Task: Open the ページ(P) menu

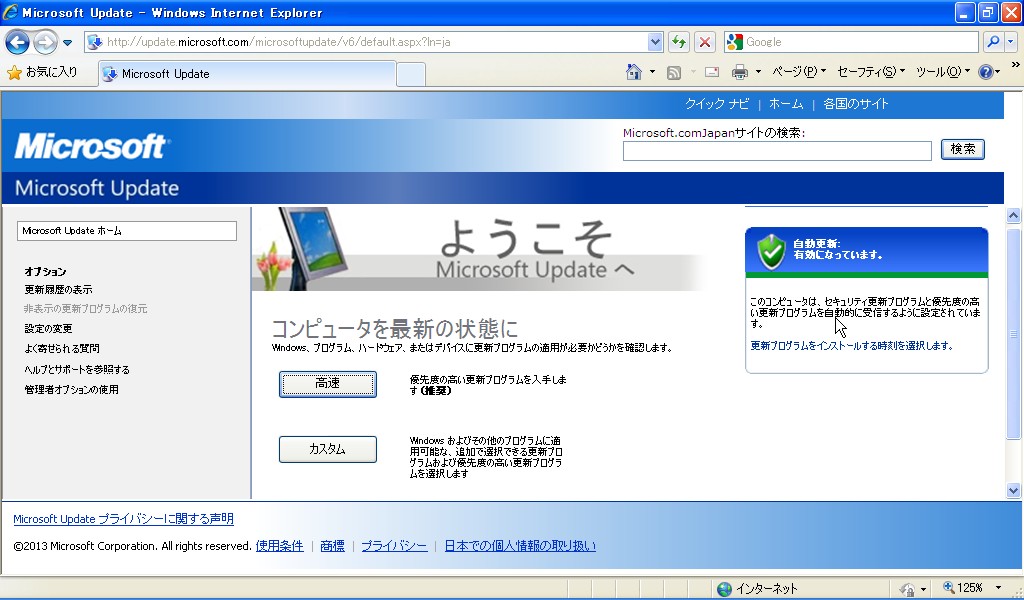Action: tap(799, 72)
